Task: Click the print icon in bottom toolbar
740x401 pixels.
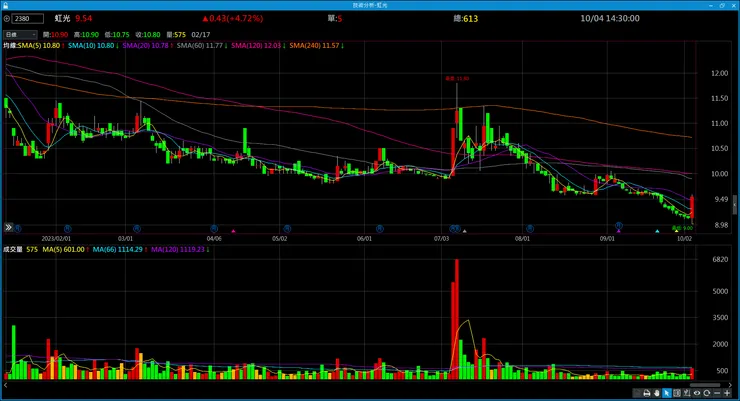Action: [x=647, y=393]
